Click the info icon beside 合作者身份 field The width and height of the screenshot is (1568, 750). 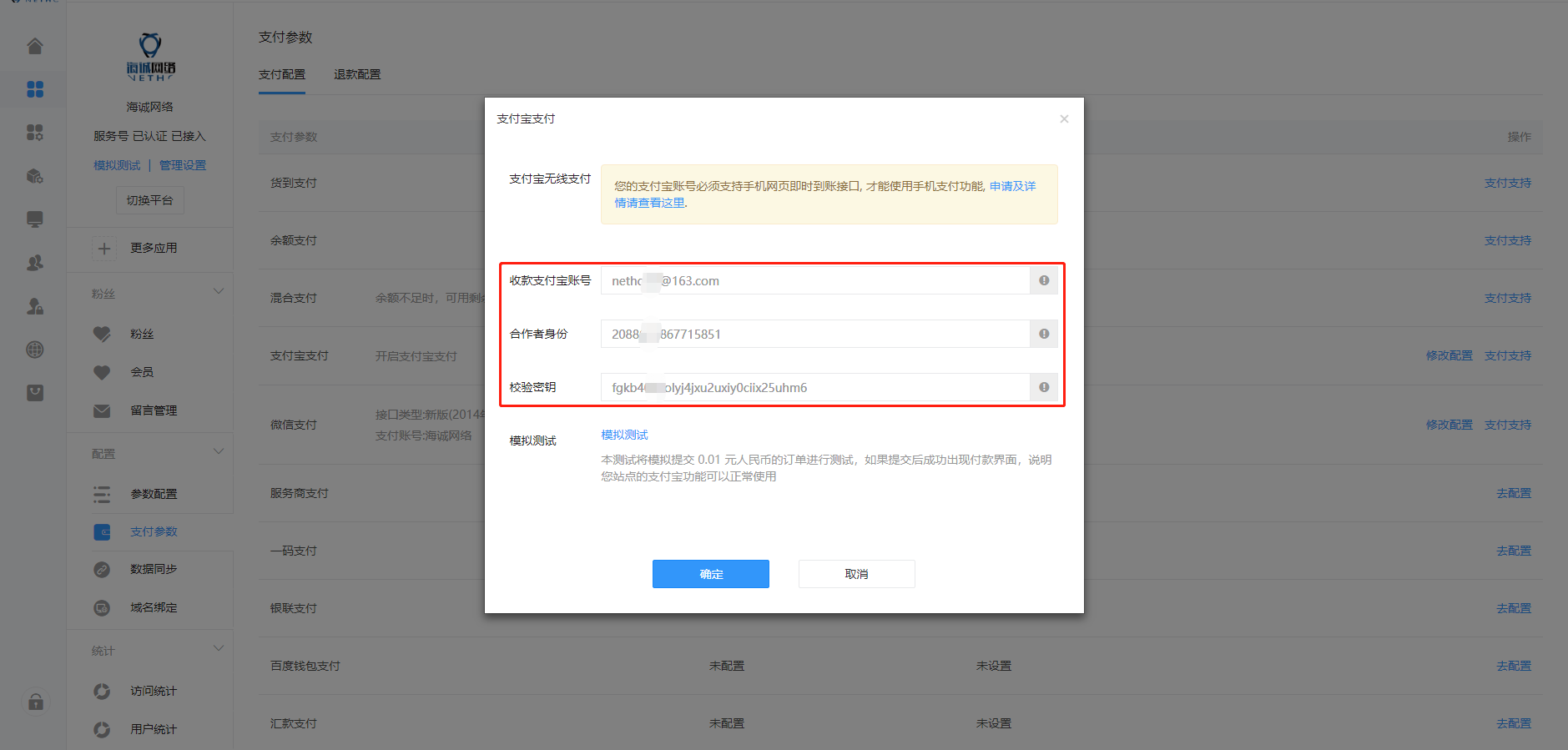[x=1044, y=334]
